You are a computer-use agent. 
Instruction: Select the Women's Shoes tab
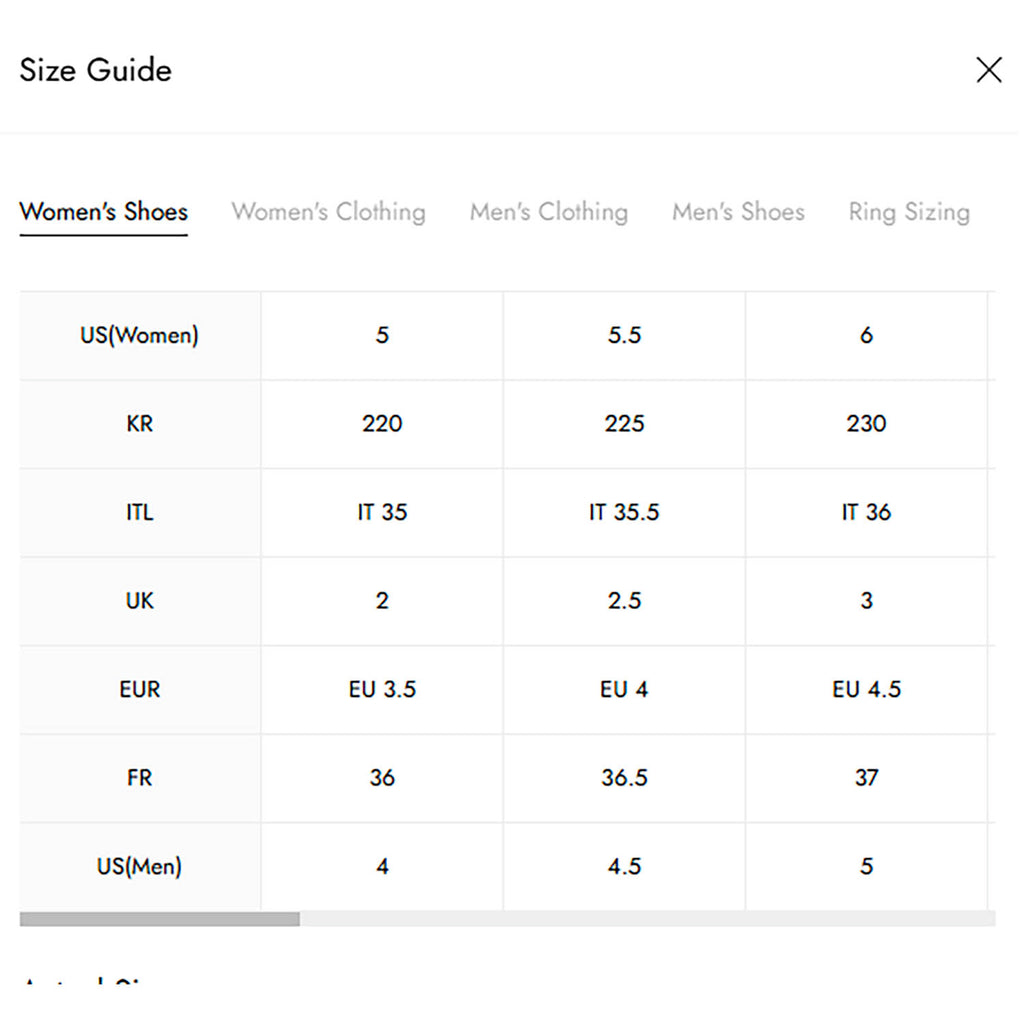(x=104, y=212)
